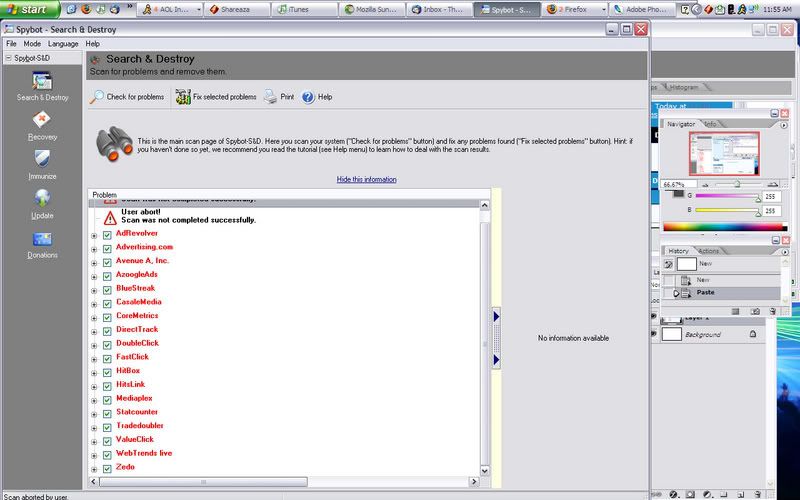Viewport: 800px width, 500px height.
Task: Open the Language menu
Action: coord(63,44)
